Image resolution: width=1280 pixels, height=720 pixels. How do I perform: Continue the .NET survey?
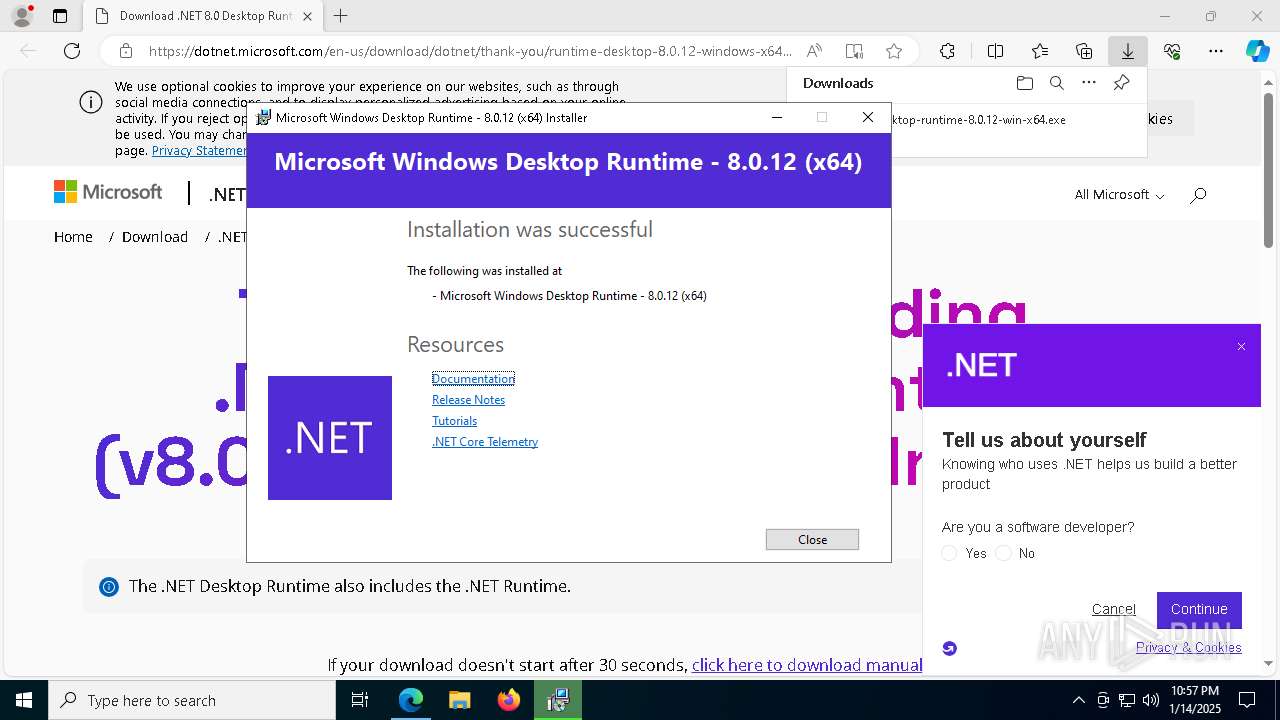tap(1199, 609)
